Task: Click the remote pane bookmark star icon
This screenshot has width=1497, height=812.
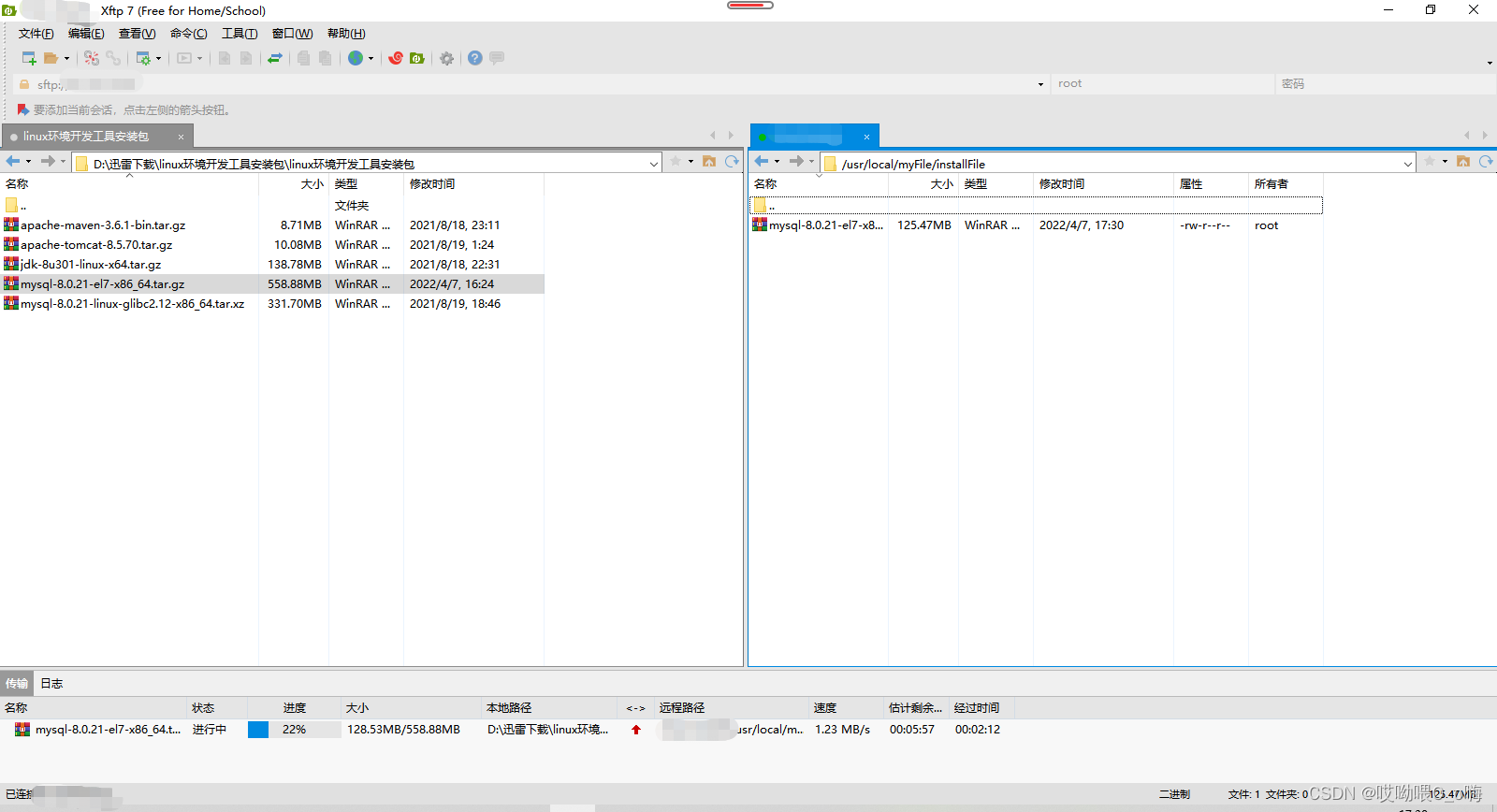Action: (1430, 161)
